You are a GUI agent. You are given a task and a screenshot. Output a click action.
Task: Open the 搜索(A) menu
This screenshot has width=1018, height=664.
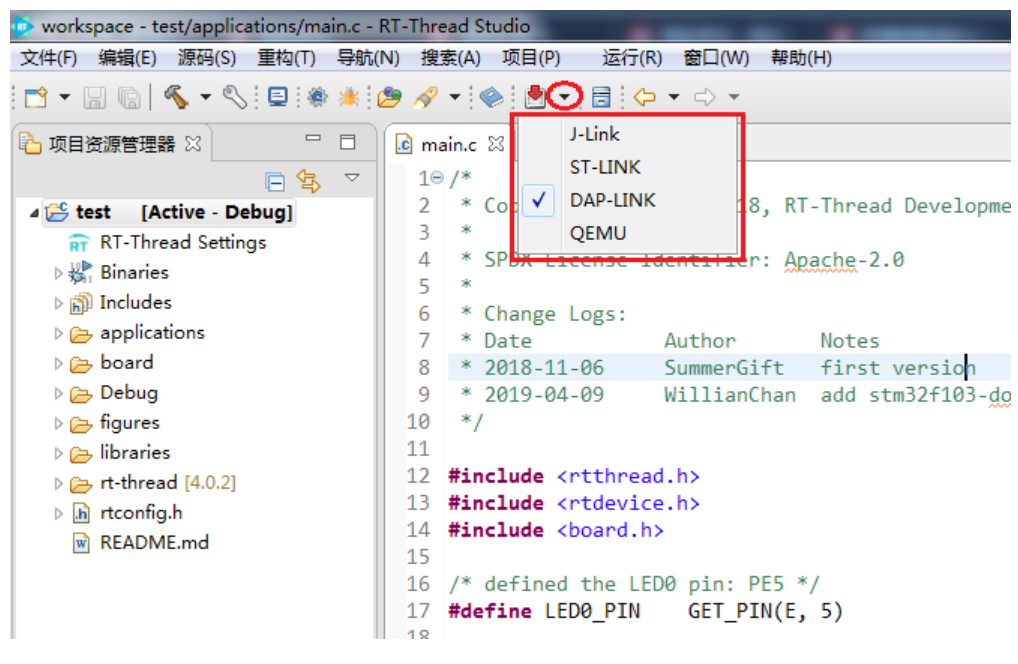coord(451,58)
